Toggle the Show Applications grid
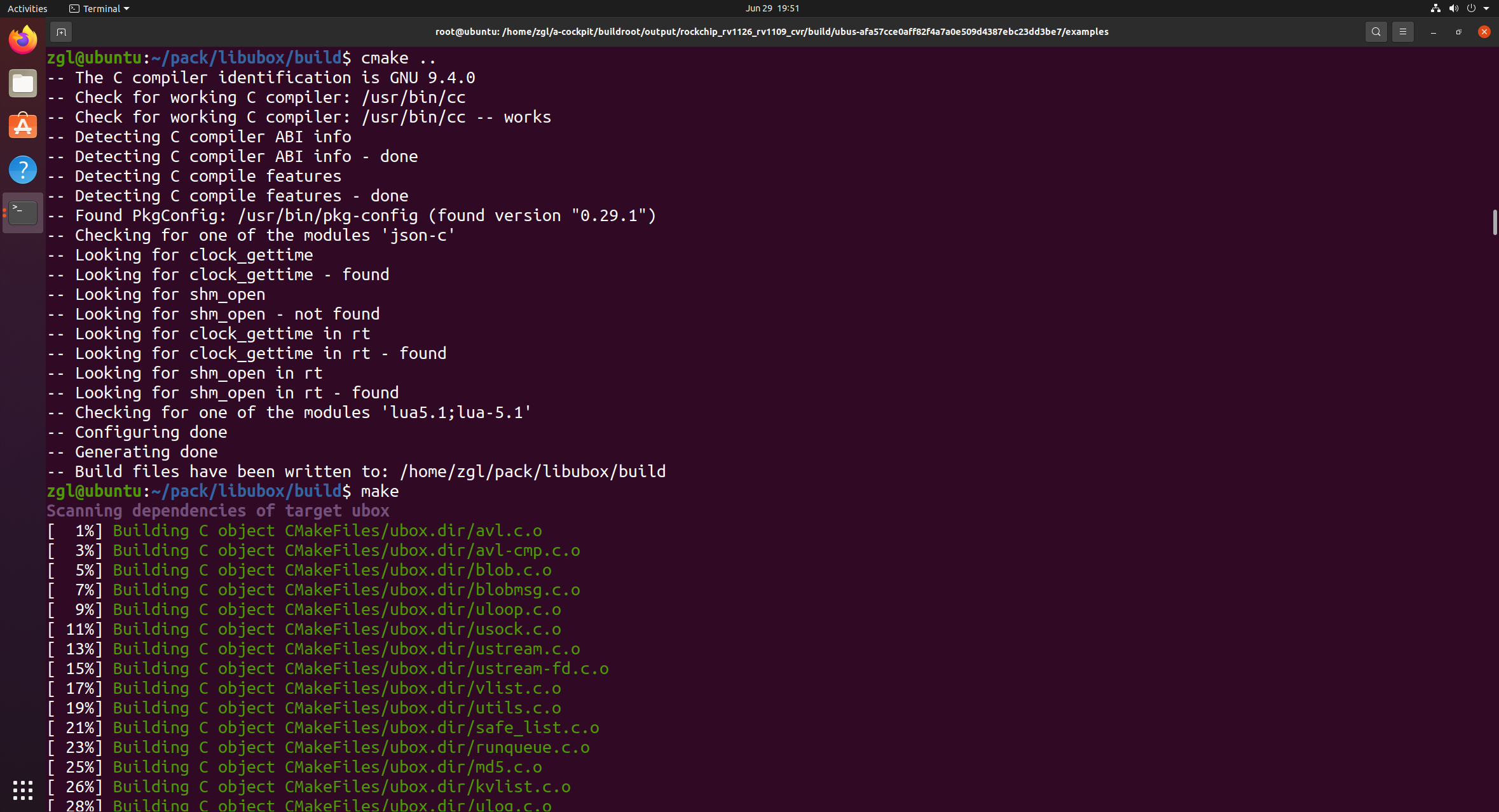 tap(22, 790)
